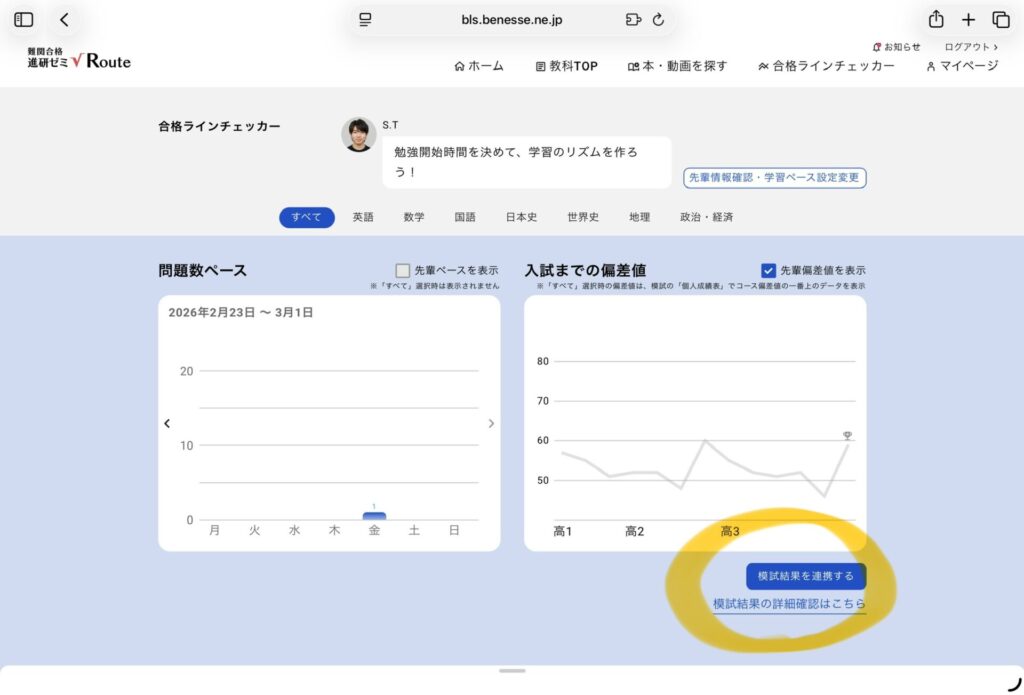The image size is (1024, 695).
Task: Go to next week in chart
Action: pyautogui.click(x=491, y=424)
